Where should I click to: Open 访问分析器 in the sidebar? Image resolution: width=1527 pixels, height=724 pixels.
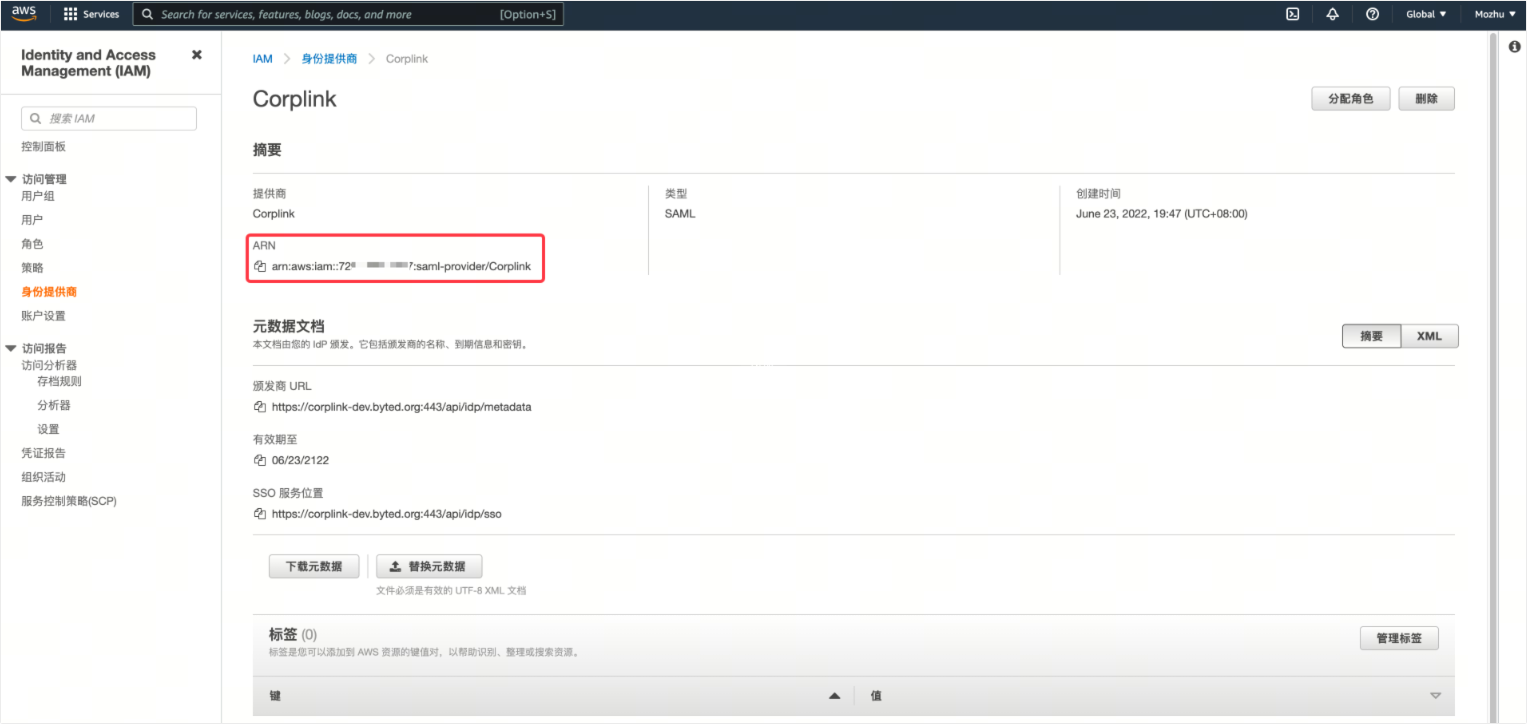point(49,365)
